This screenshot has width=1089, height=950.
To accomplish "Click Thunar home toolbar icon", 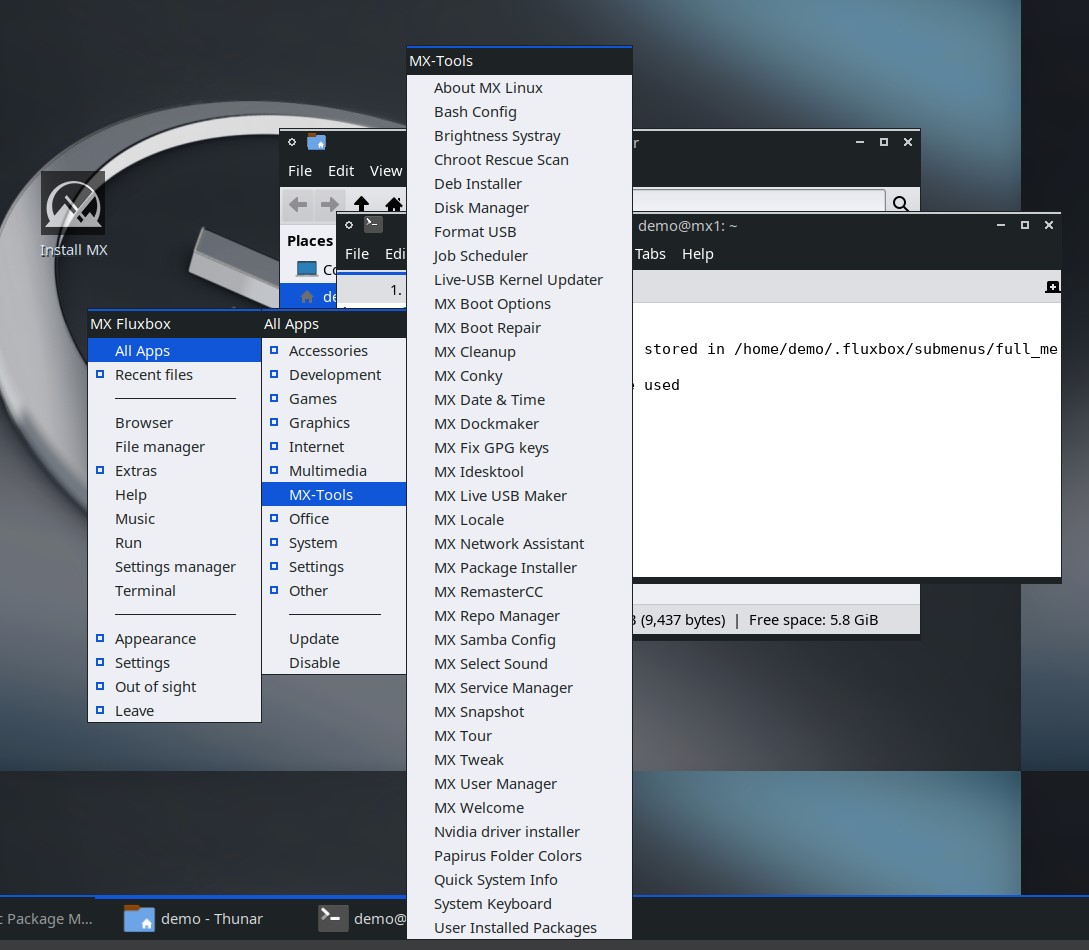I will click(x=394, y=203).
